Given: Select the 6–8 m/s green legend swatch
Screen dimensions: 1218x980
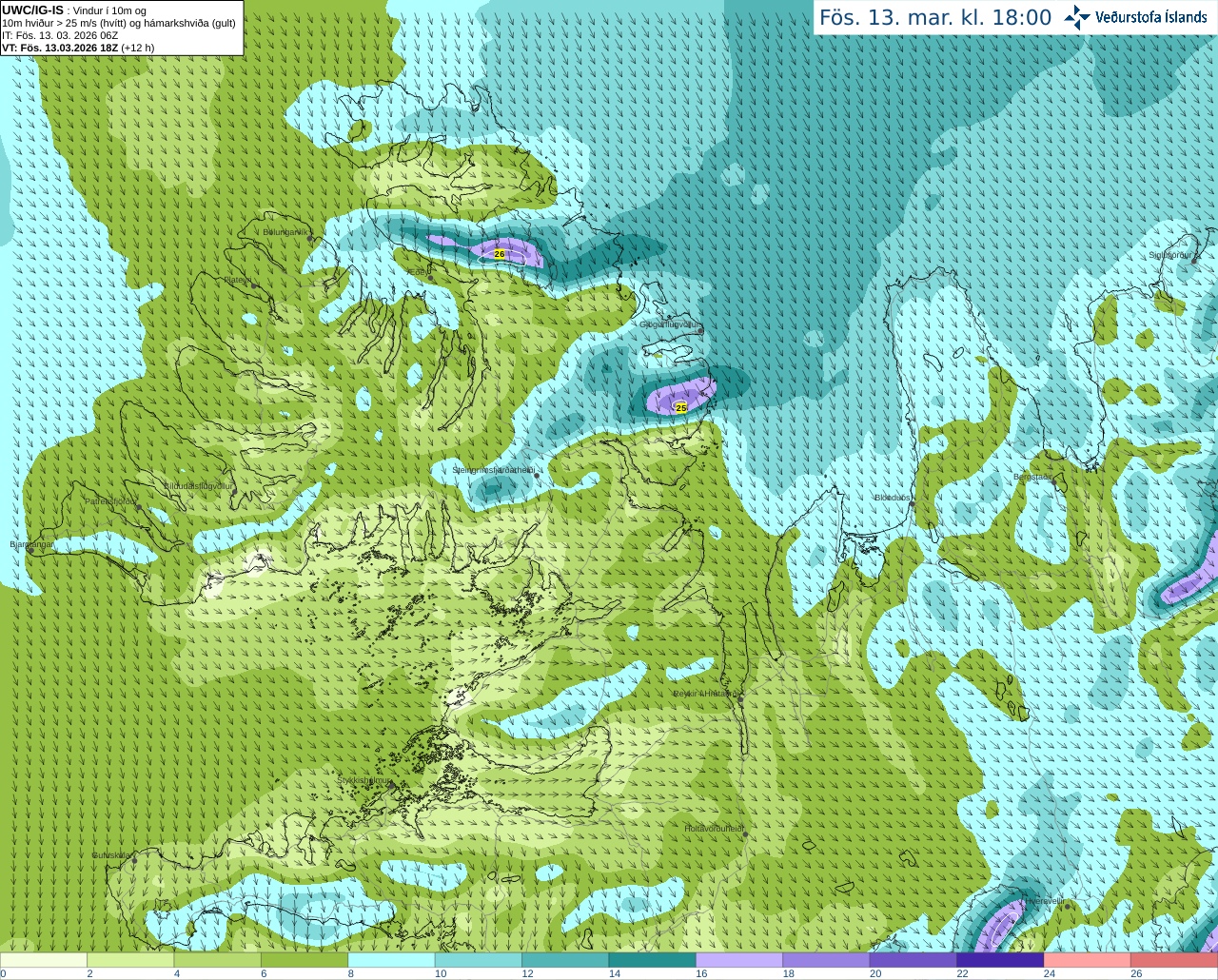Looking at the screenshot, I should point(305,960).
